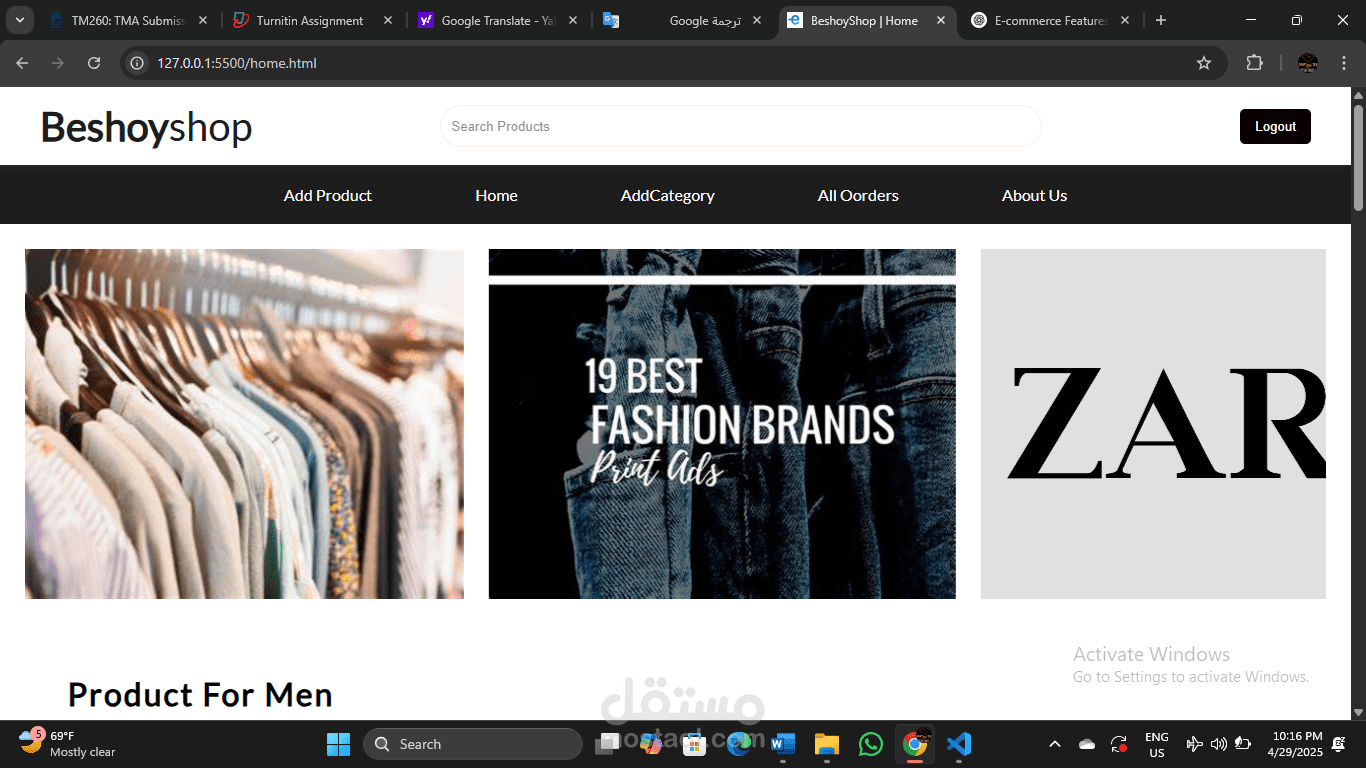Image resolution: width=1366 pixels, height=768 pixels.
Task: Reload the page with the refresh icon
Action: 93,62
